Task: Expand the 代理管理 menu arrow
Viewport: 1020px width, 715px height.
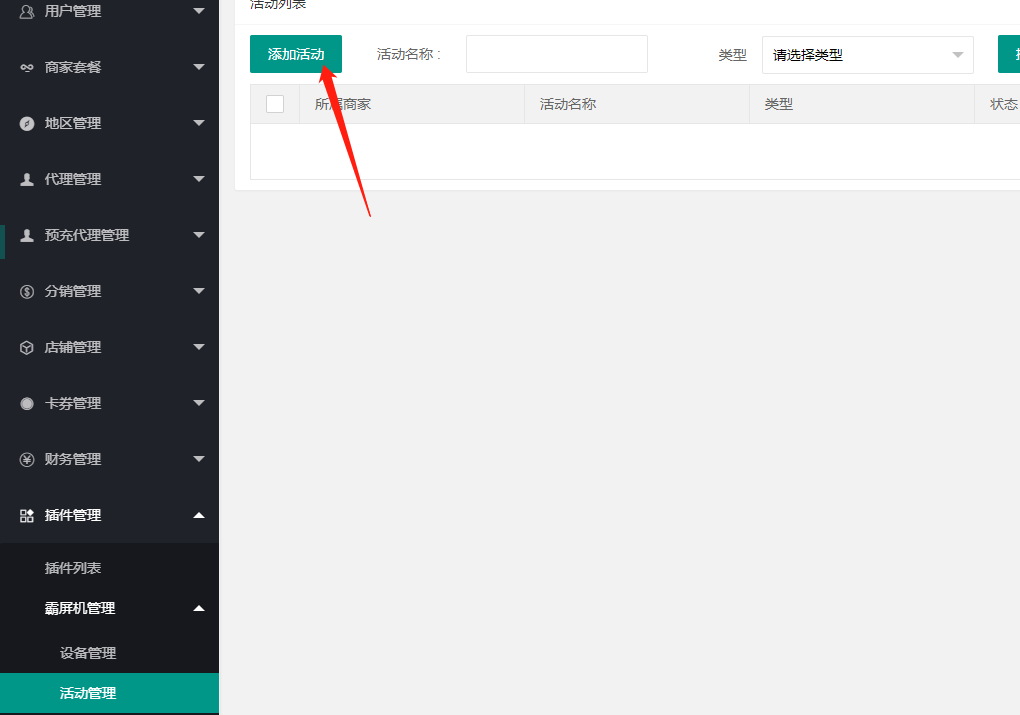Action: pyautogui.click(x=199, y=178)
